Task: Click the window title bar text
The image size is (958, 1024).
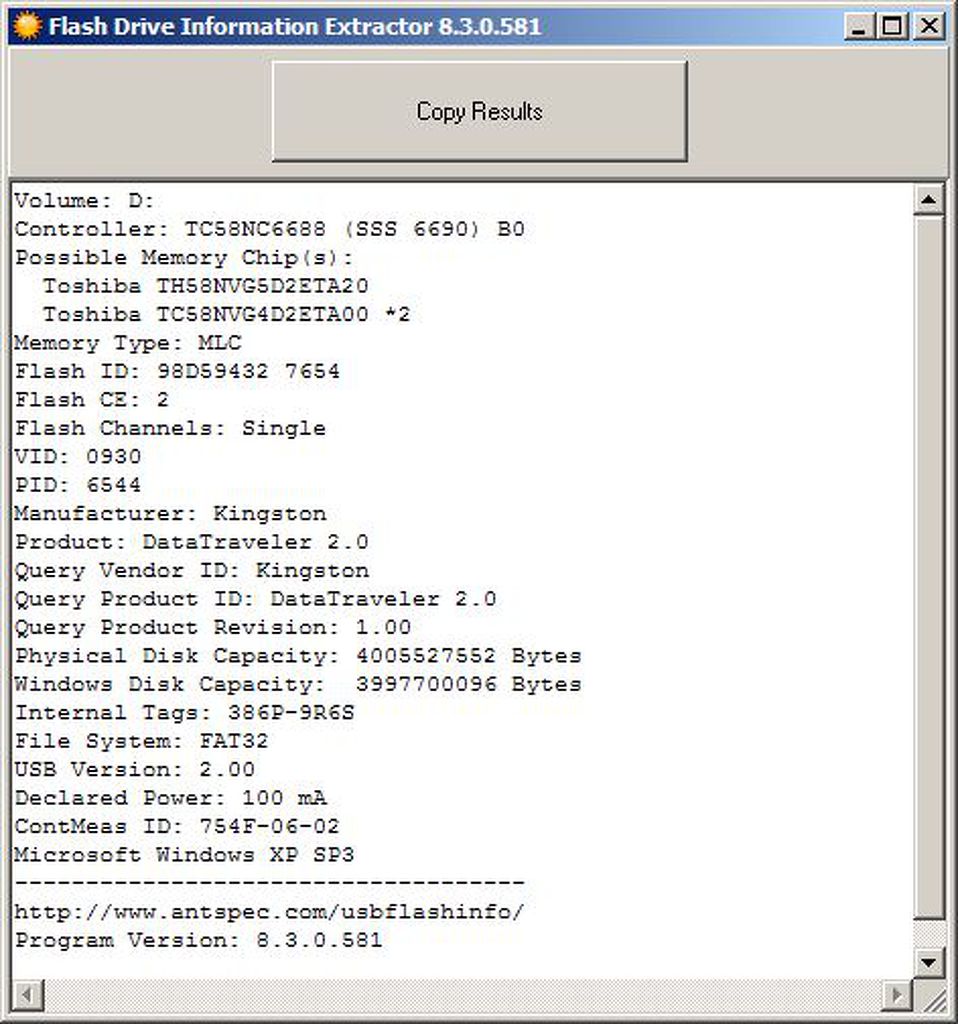Action: coord(295,27)
